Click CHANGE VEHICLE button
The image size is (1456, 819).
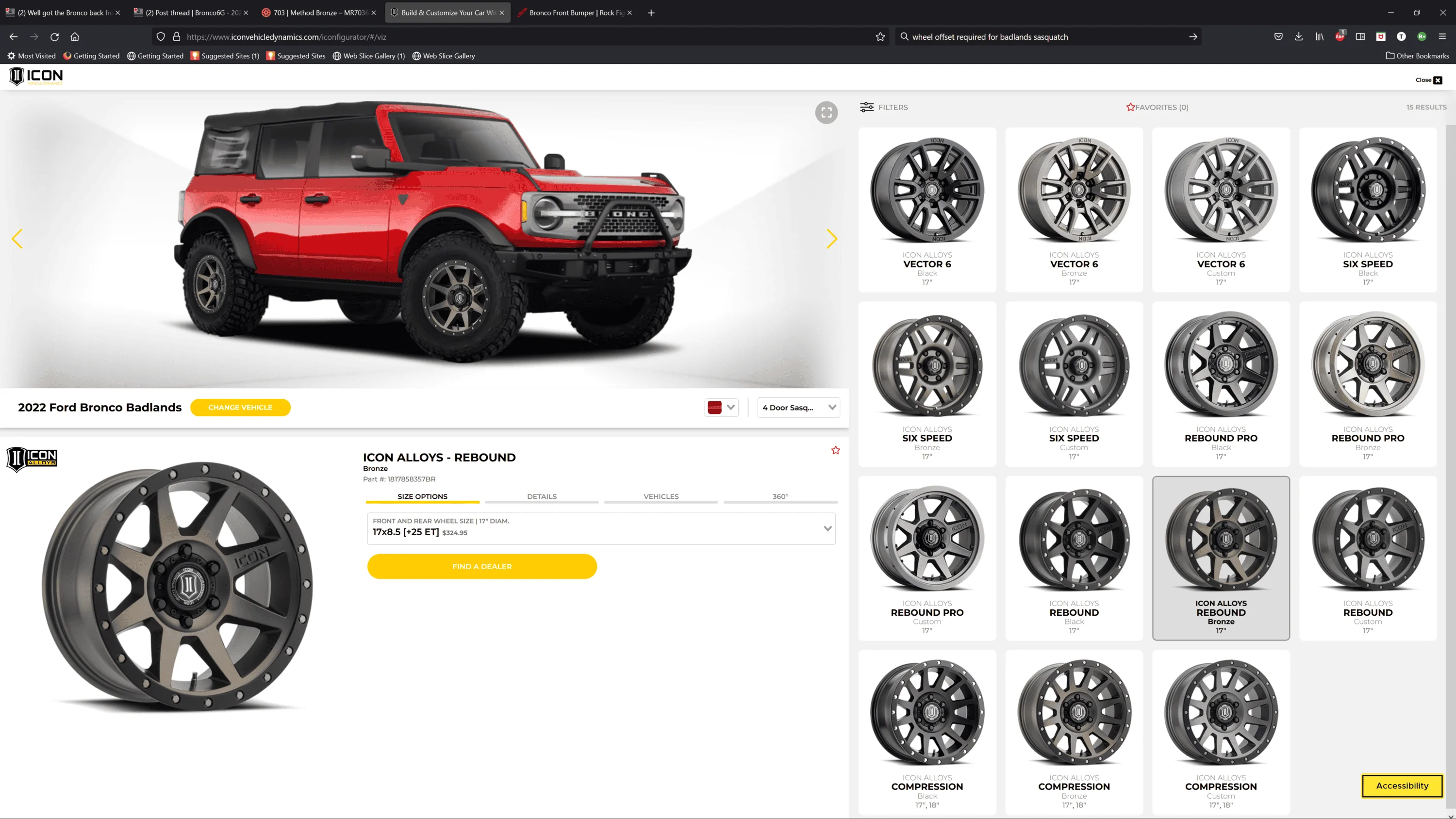click(x=240, y=408)
